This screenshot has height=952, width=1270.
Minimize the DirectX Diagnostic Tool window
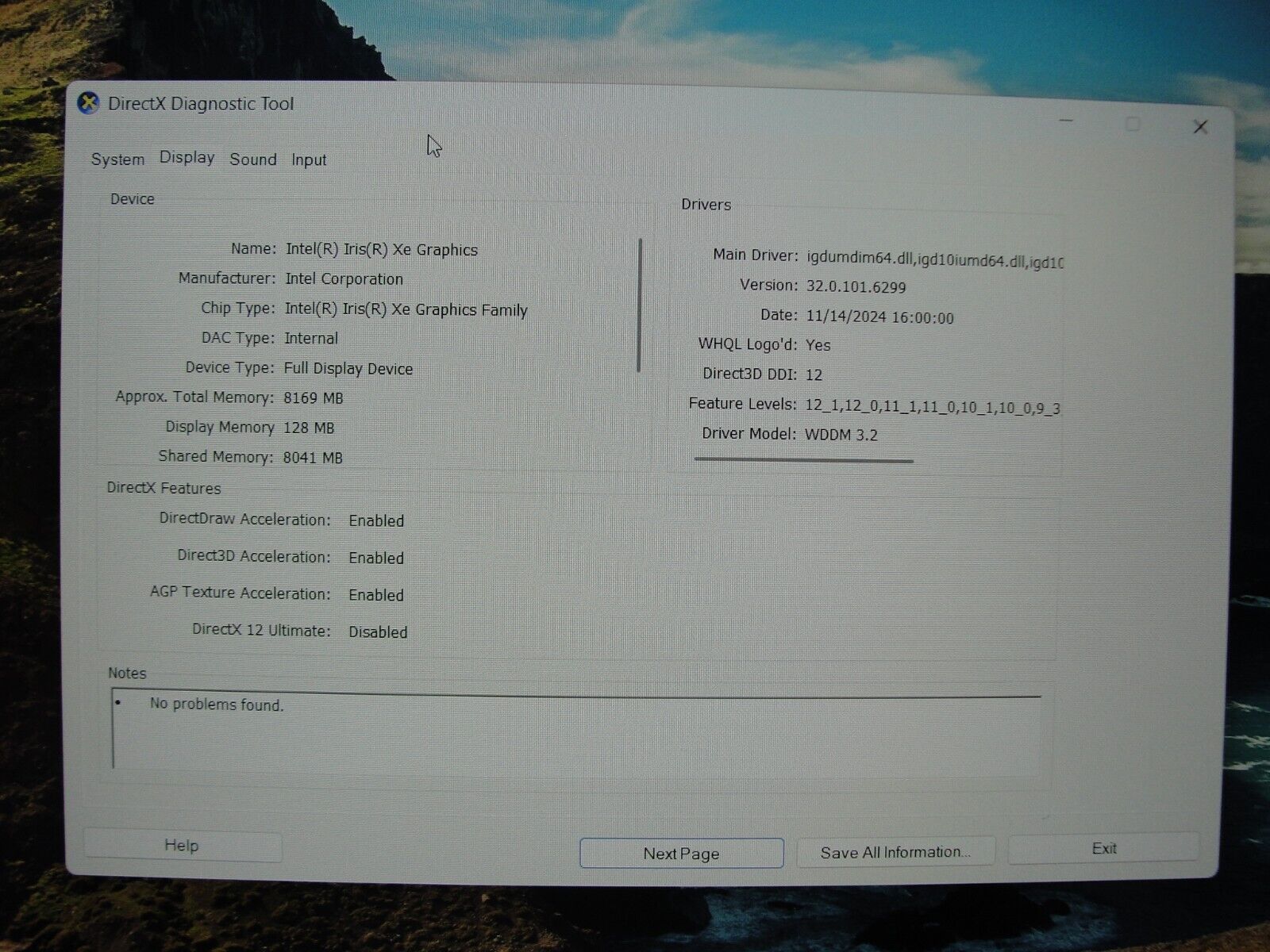[x=1066, y=121]
